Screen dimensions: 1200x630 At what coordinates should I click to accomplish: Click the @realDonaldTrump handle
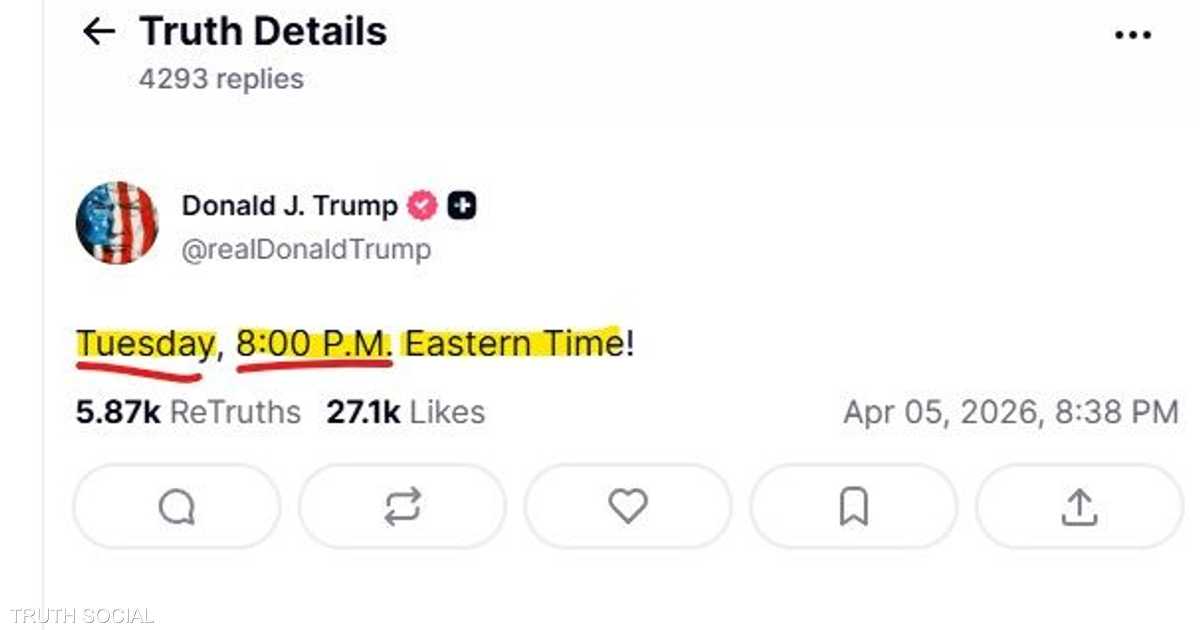tap(306, 249)
